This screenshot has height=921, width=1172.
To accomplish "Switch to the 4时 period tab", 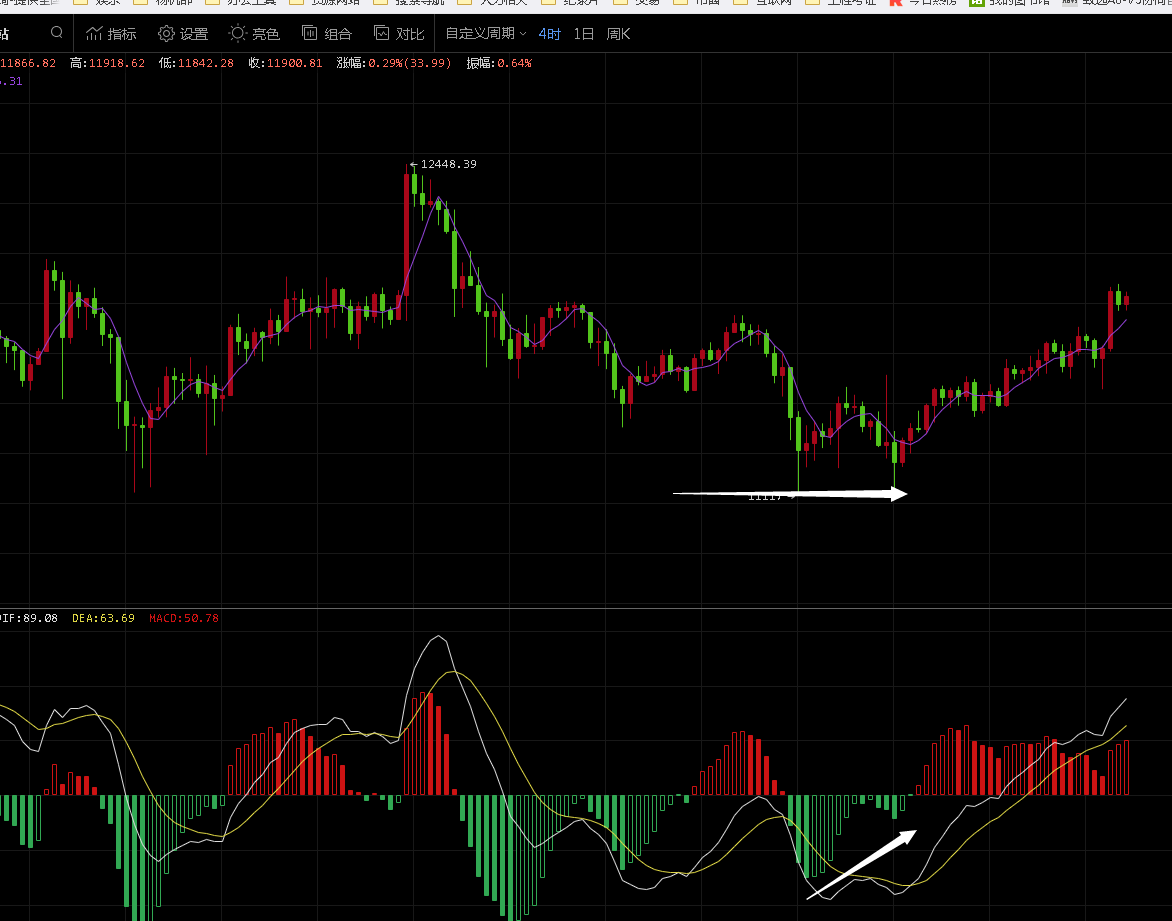I will pos(549,34).
